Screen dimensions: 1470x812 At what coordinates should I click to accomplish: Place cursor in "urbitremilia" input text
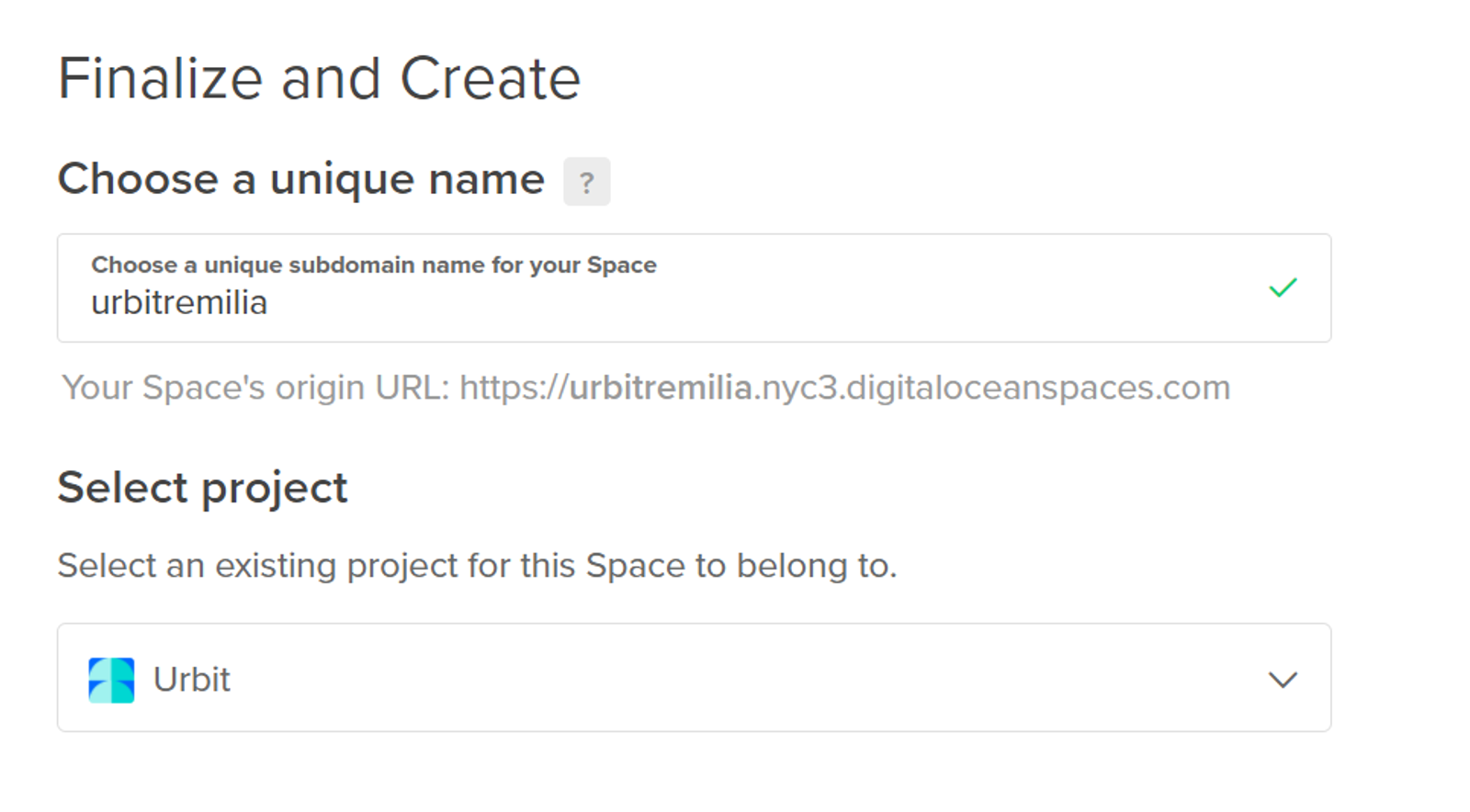pos(179,303)
